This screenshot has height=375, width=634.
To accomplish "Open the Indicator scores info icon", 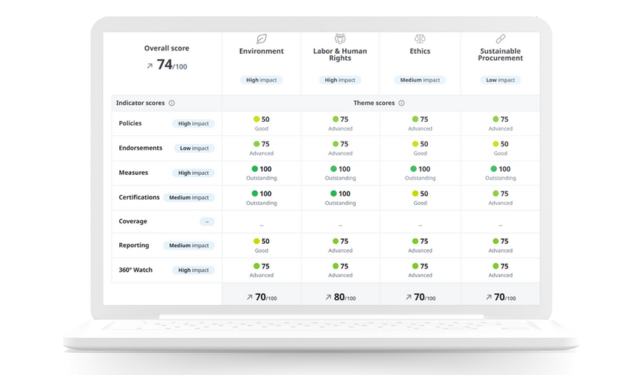I will 172,103.
